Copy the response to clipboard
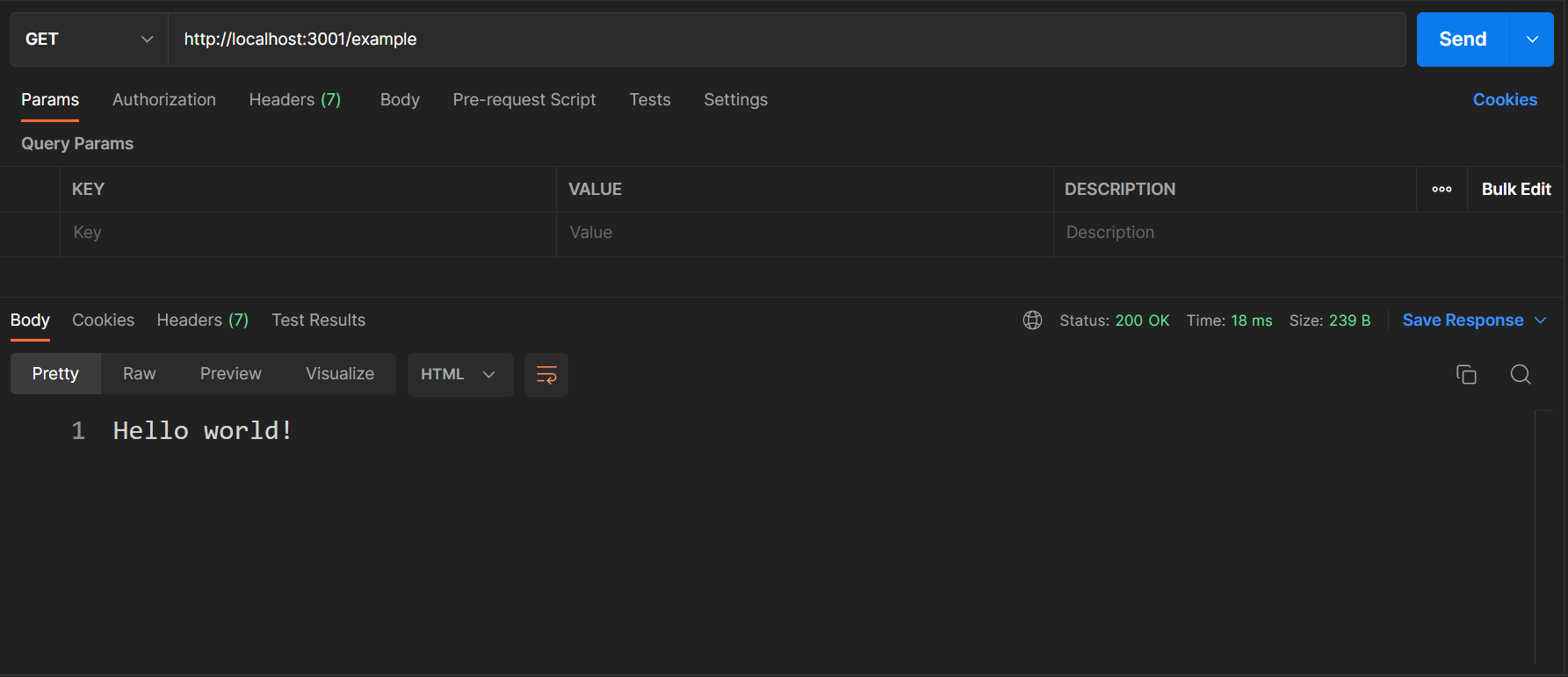Viewport: 1568px width, 677px height. tap(1466, 375)
